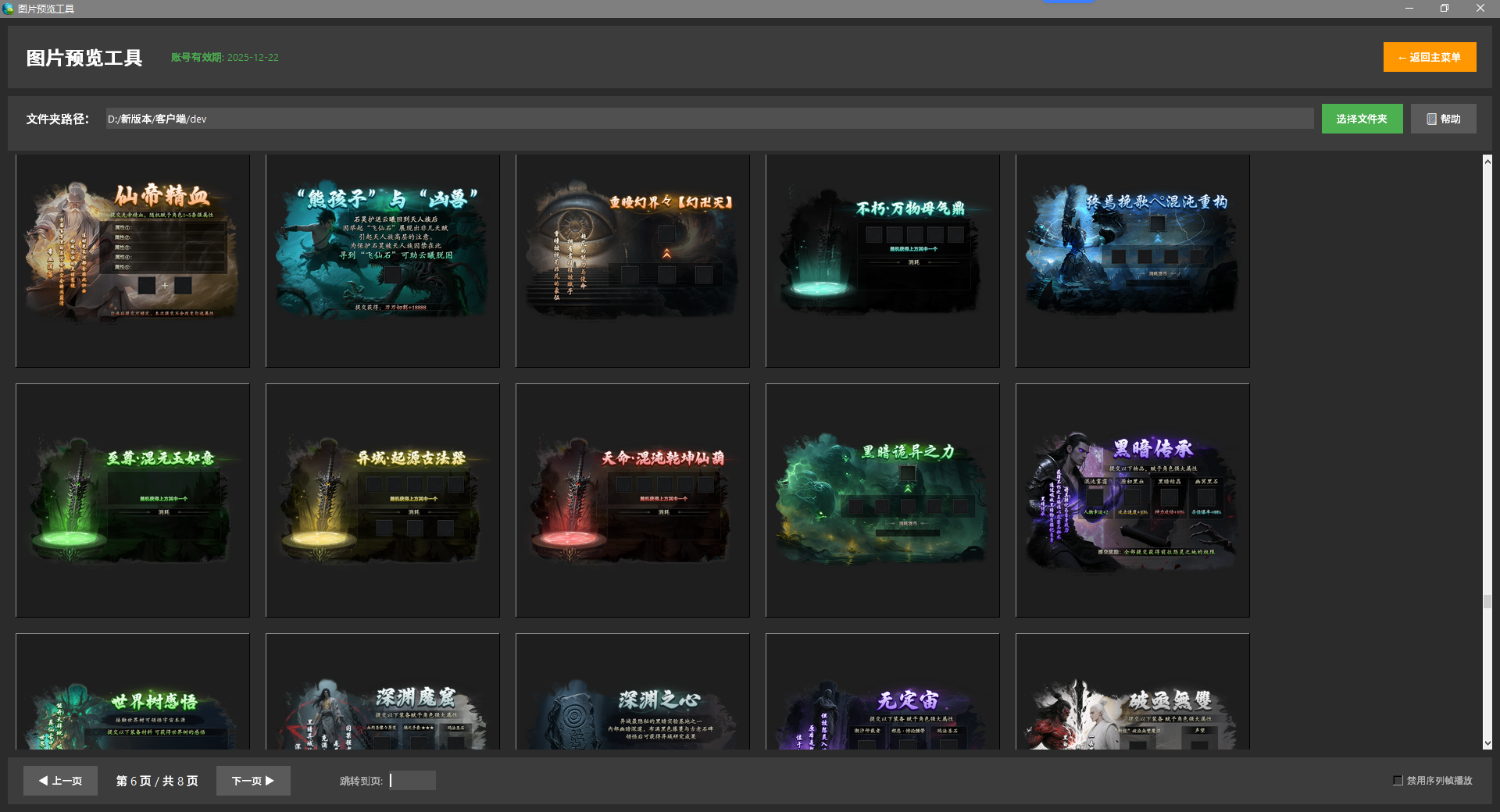The image size is (1500, 812).
Task: Select the 至尊·混元玉如意 green sword thumbnail
Action: (133, 500)
